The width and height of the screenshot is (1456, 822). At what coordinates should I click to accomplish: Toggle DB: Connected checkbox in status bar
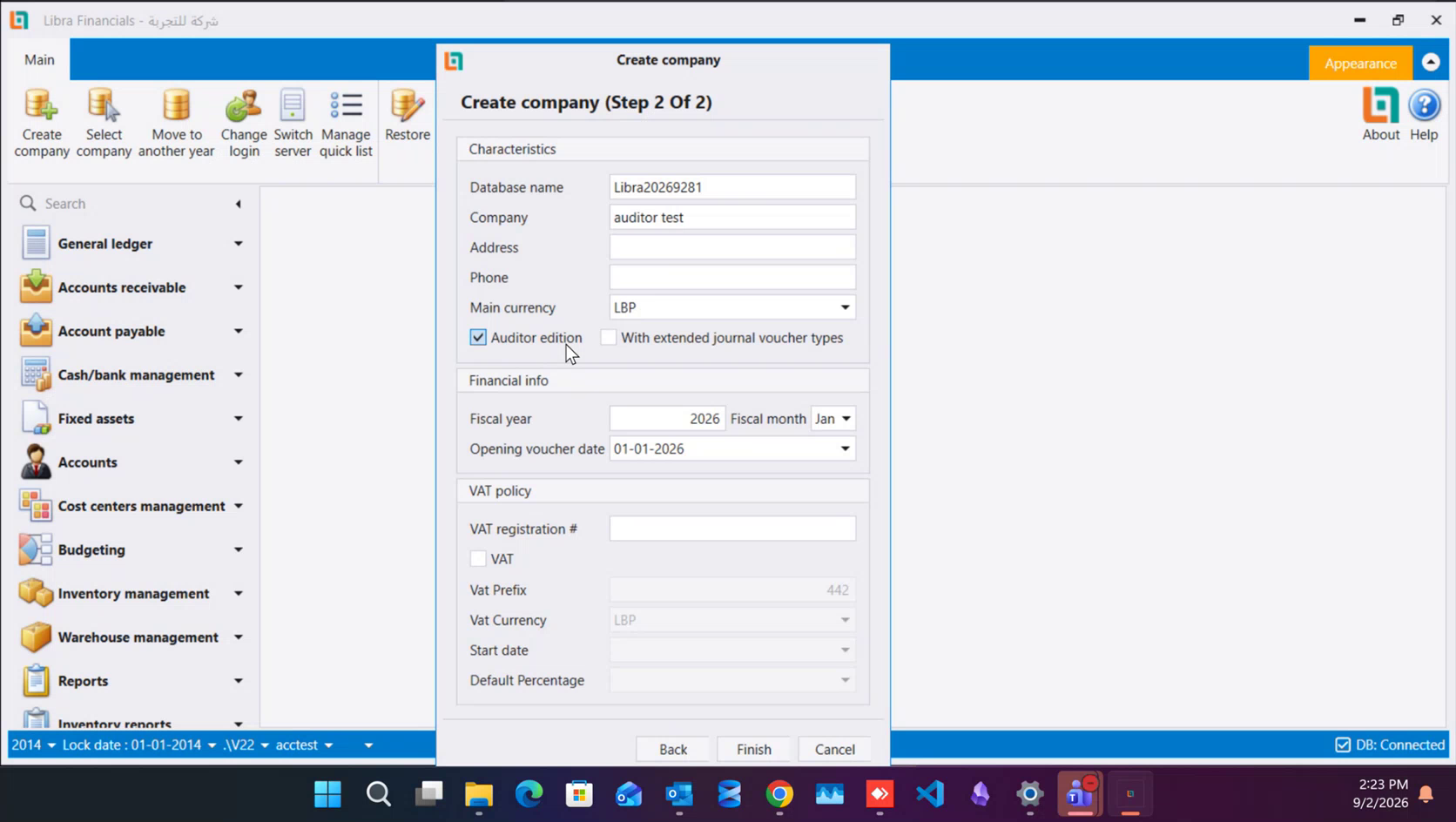point(1343,745)
